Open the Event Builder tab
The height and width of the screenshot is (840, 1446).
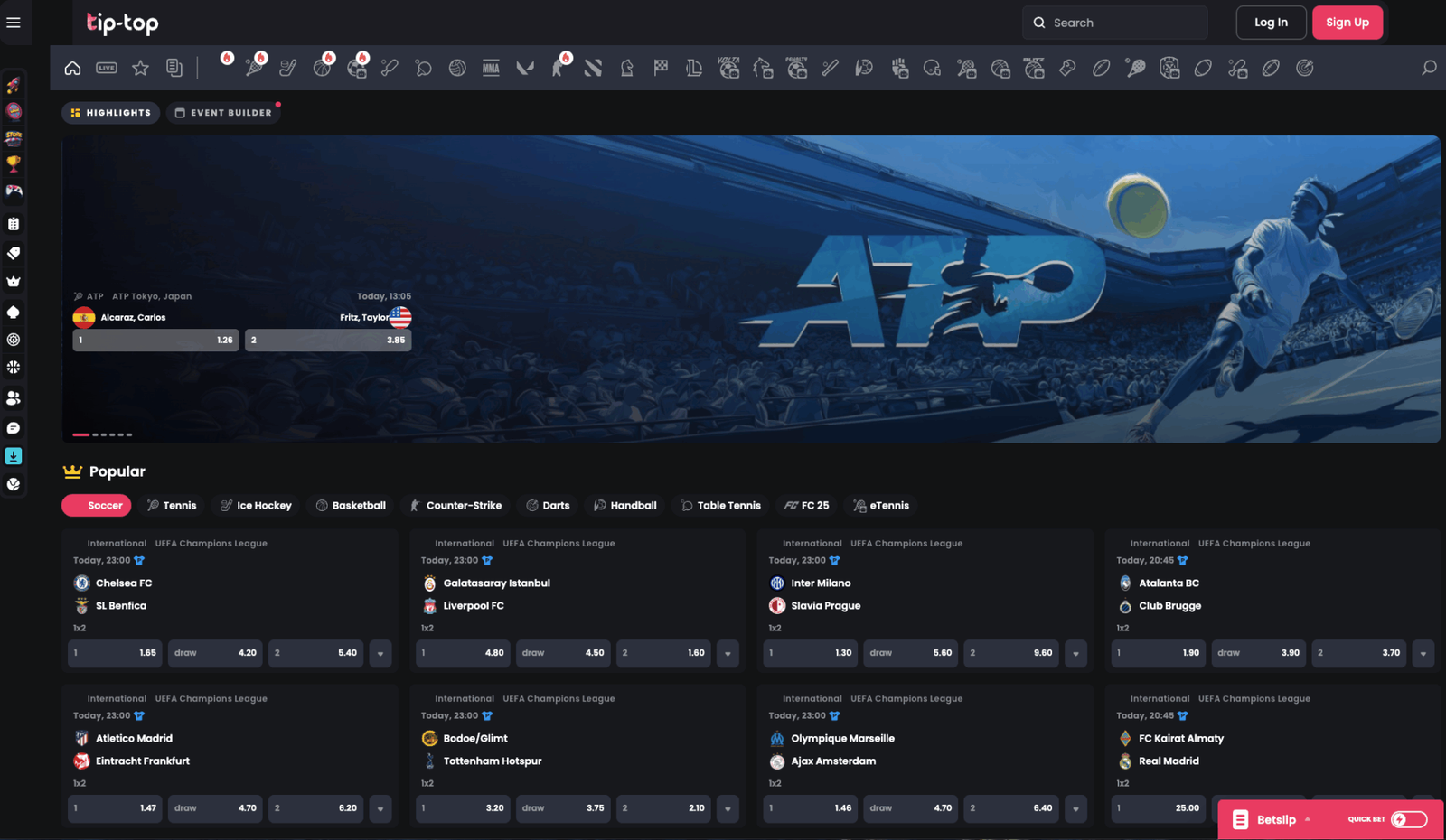223,113
